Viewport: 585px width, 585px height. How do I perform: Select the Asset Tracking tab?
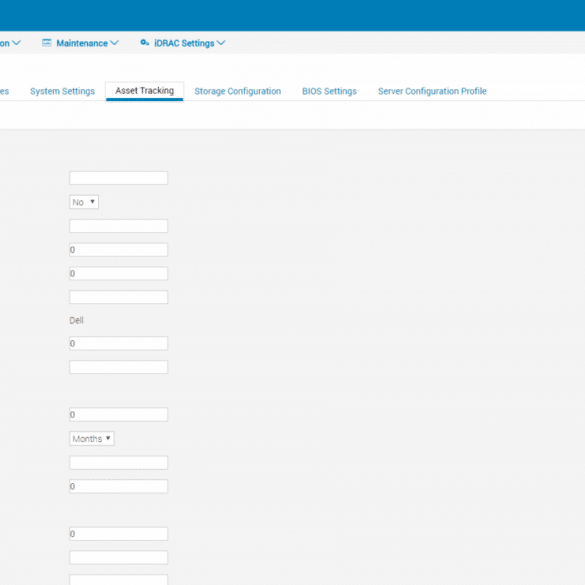(x=144, y=91)
